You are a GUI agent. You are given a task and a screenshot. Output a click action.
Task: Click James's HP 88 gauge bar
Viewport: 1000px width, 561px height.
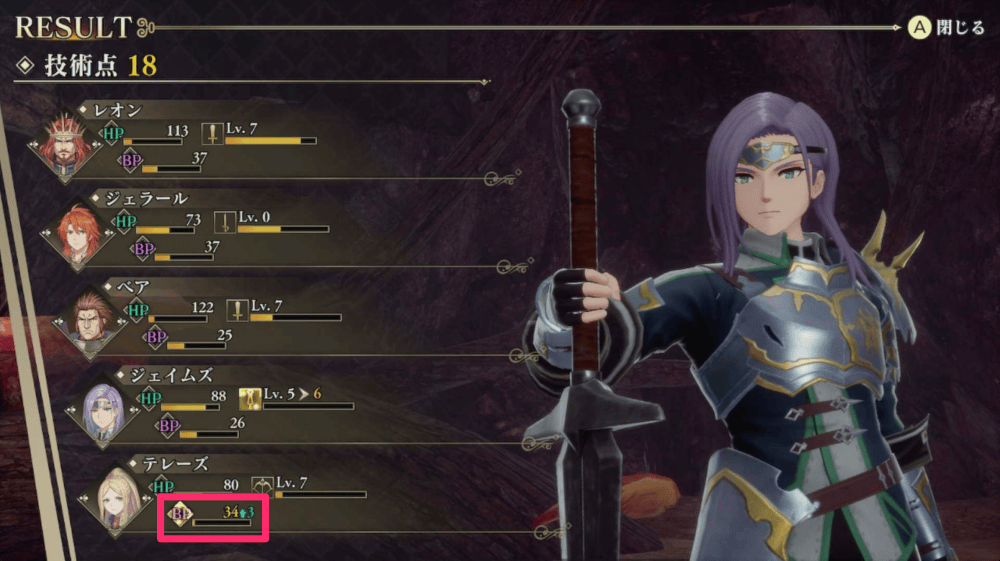click(190, 407)
